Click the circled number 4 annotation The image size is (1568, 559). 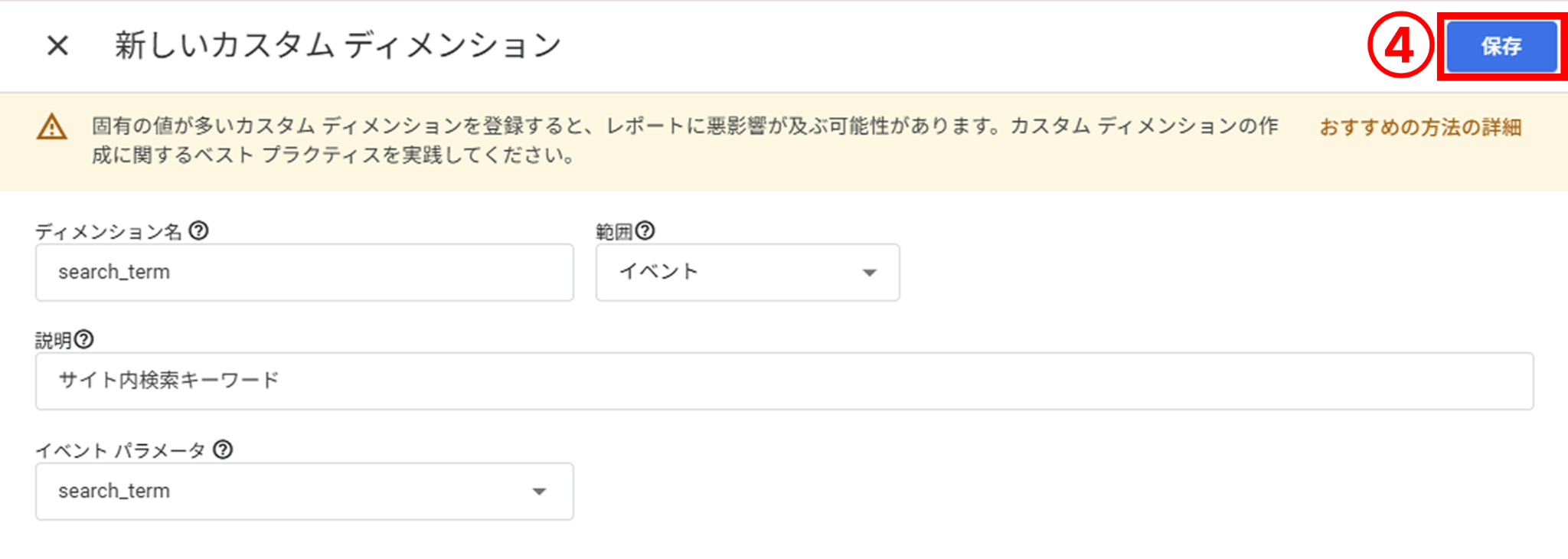1400,46
